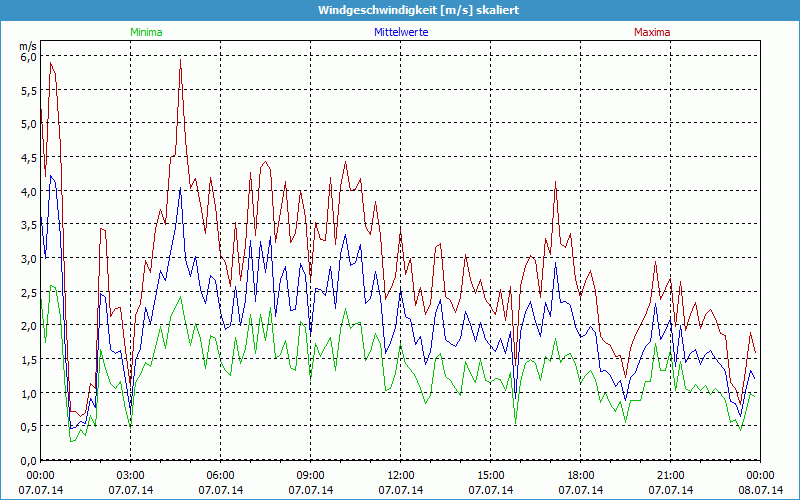Click the date under 12:00
This screenshot has height=500, width=800.
tap(401, 490)
